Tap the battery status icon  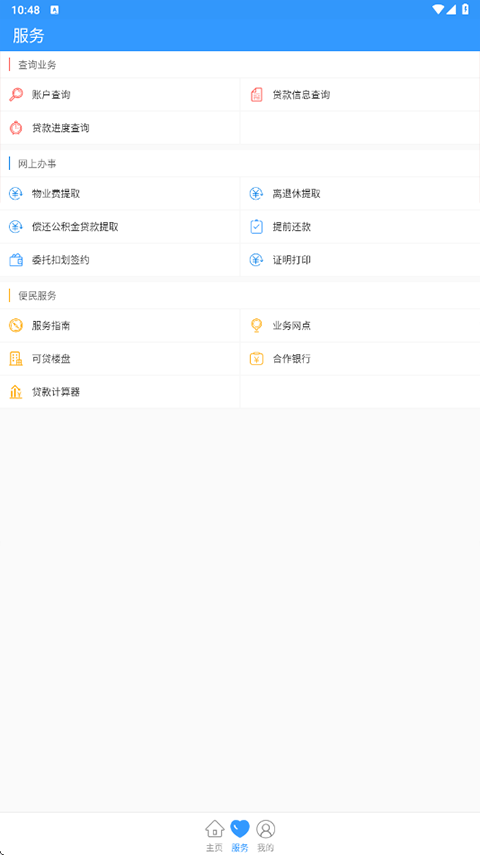[x=465, y=9]
